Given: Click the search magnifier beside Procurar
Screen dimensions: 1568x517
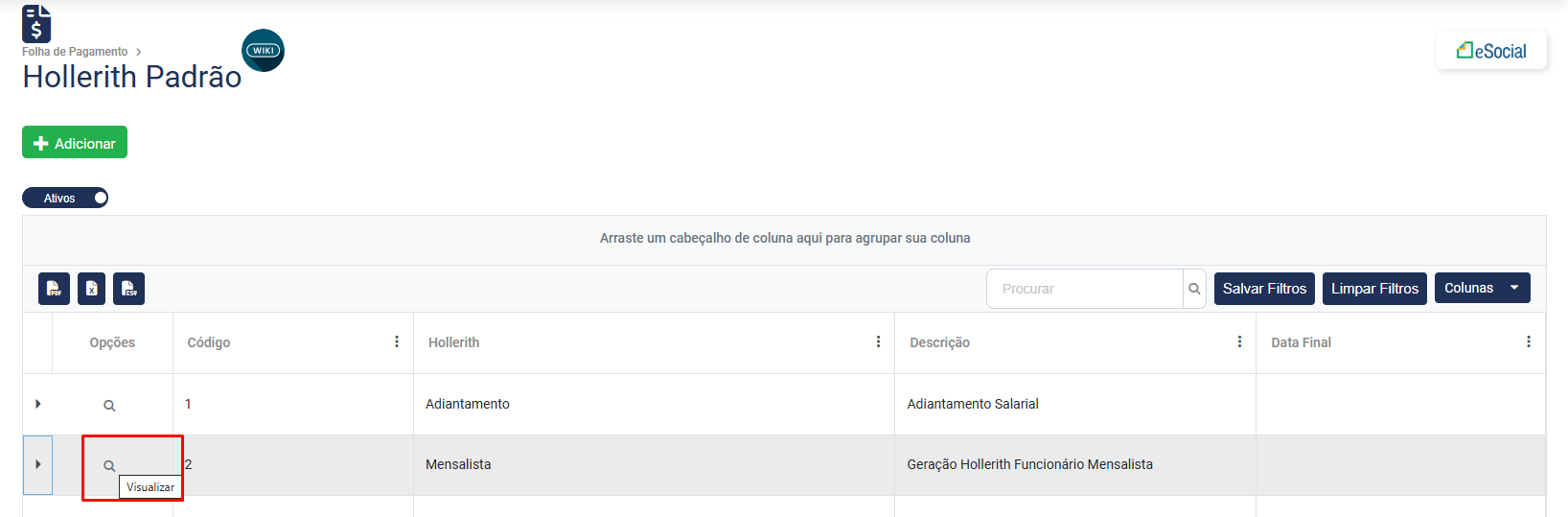Looking at the screenshot, I should 1194,289.
